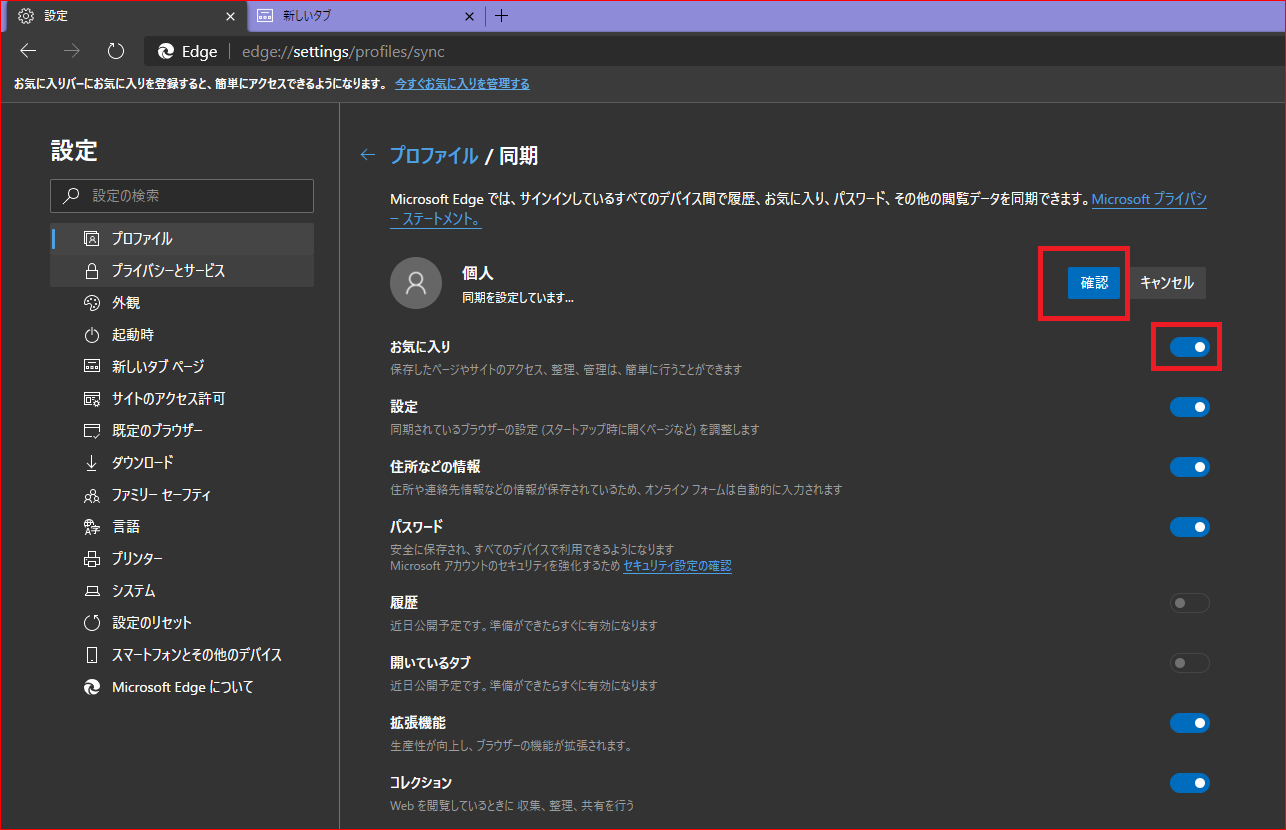Image resolution: width=1286 pixels, height=830 pixels.
Task: Go back with the browser back arrow
Action: click(28, 51)
